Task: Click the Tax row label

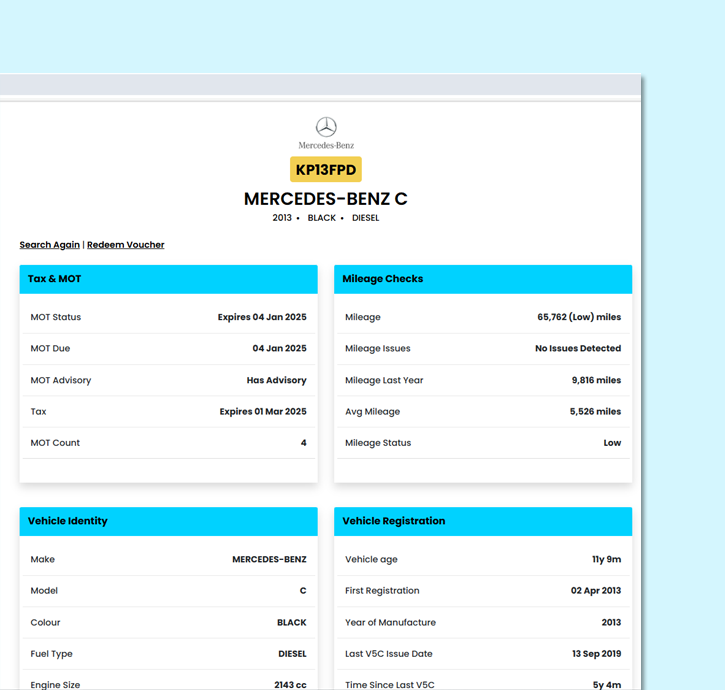Action: pos(38,412)
